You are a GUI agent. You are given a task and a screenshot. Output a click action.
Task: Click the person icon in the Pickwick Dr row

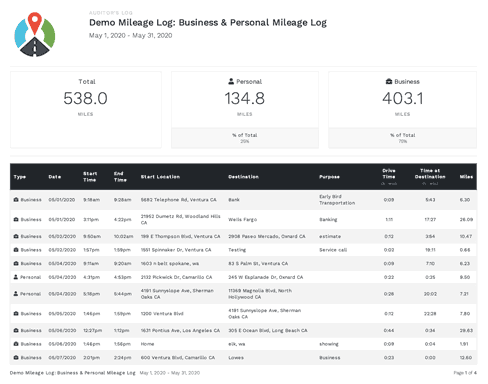point(16,277)
